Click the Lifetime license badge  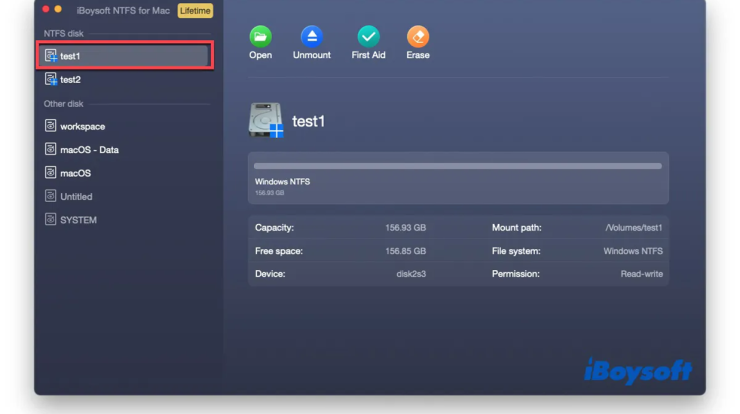pos(195,10)
